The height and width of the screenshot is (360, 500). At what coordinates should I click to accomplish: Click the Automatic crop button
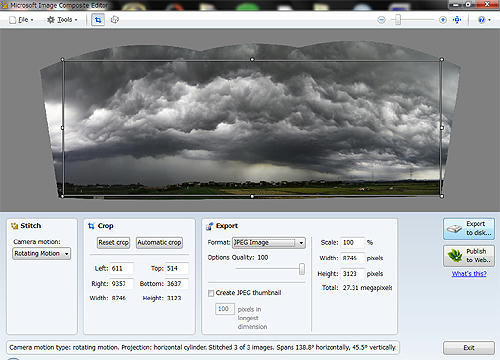coord(159,243)
